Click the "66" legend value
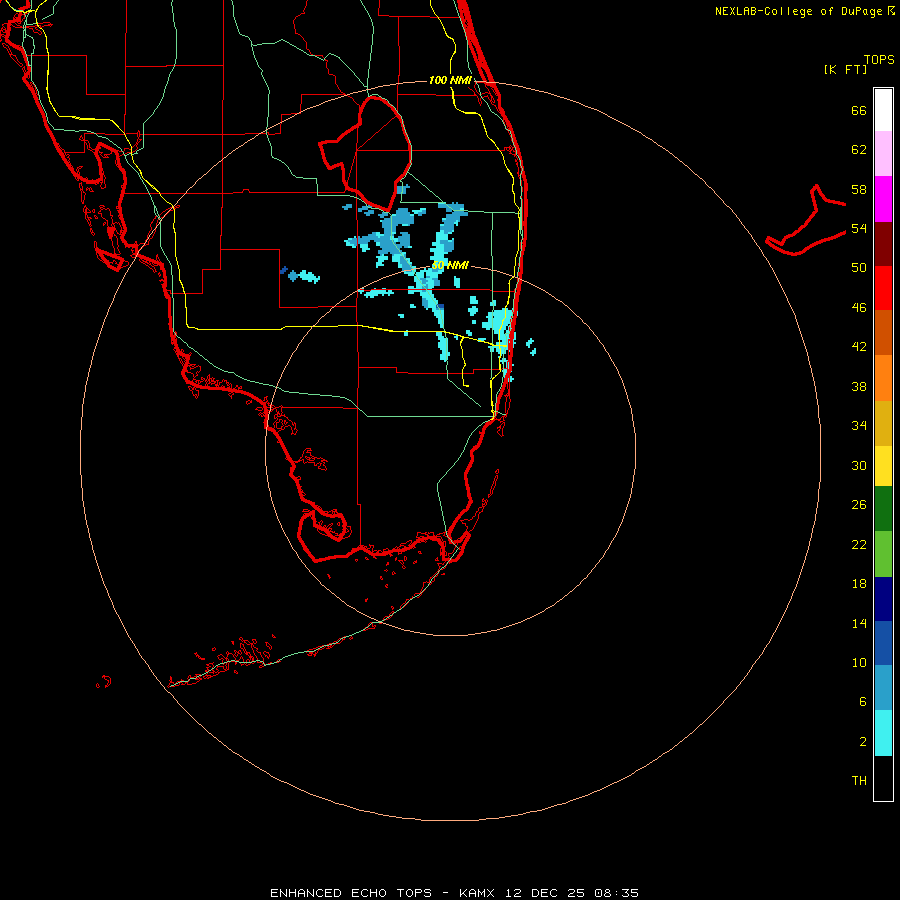The width and height of the screenshot is (900, 900). (x=859, y=111)
